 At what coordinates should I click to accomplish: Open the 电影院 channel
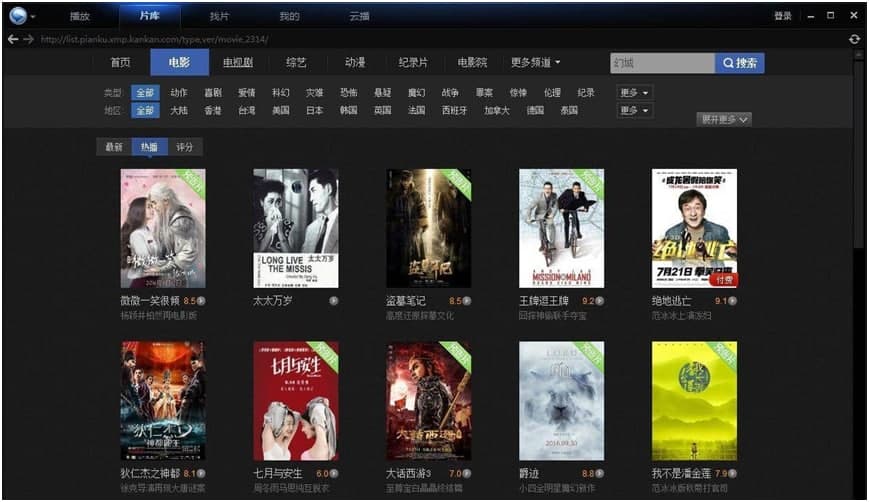click(x=472, y=63)
